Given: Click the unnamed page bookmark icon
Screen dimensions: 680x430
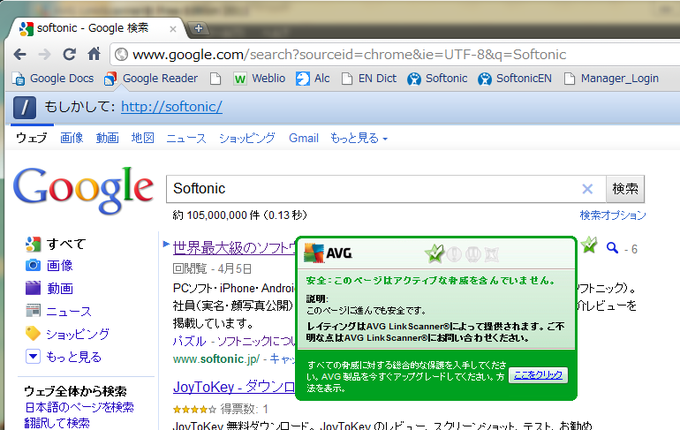Looking at the screenshot, I should [215, 78].
